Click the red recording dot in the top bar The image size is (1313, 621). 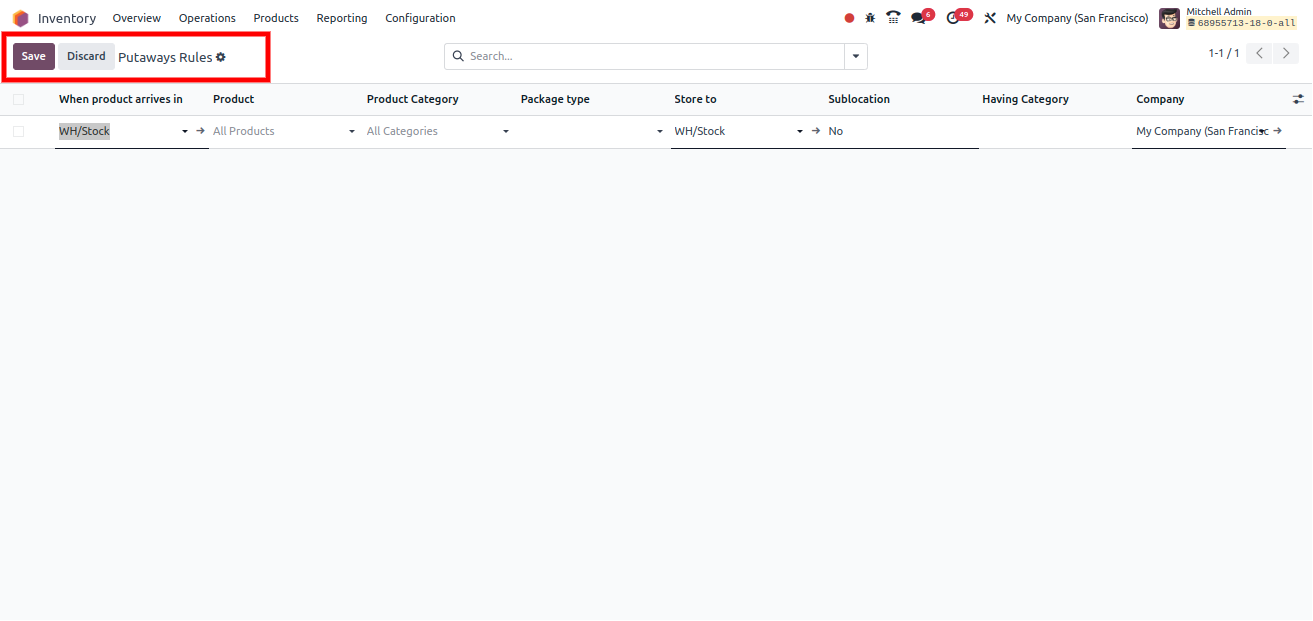tap(848, 17)
